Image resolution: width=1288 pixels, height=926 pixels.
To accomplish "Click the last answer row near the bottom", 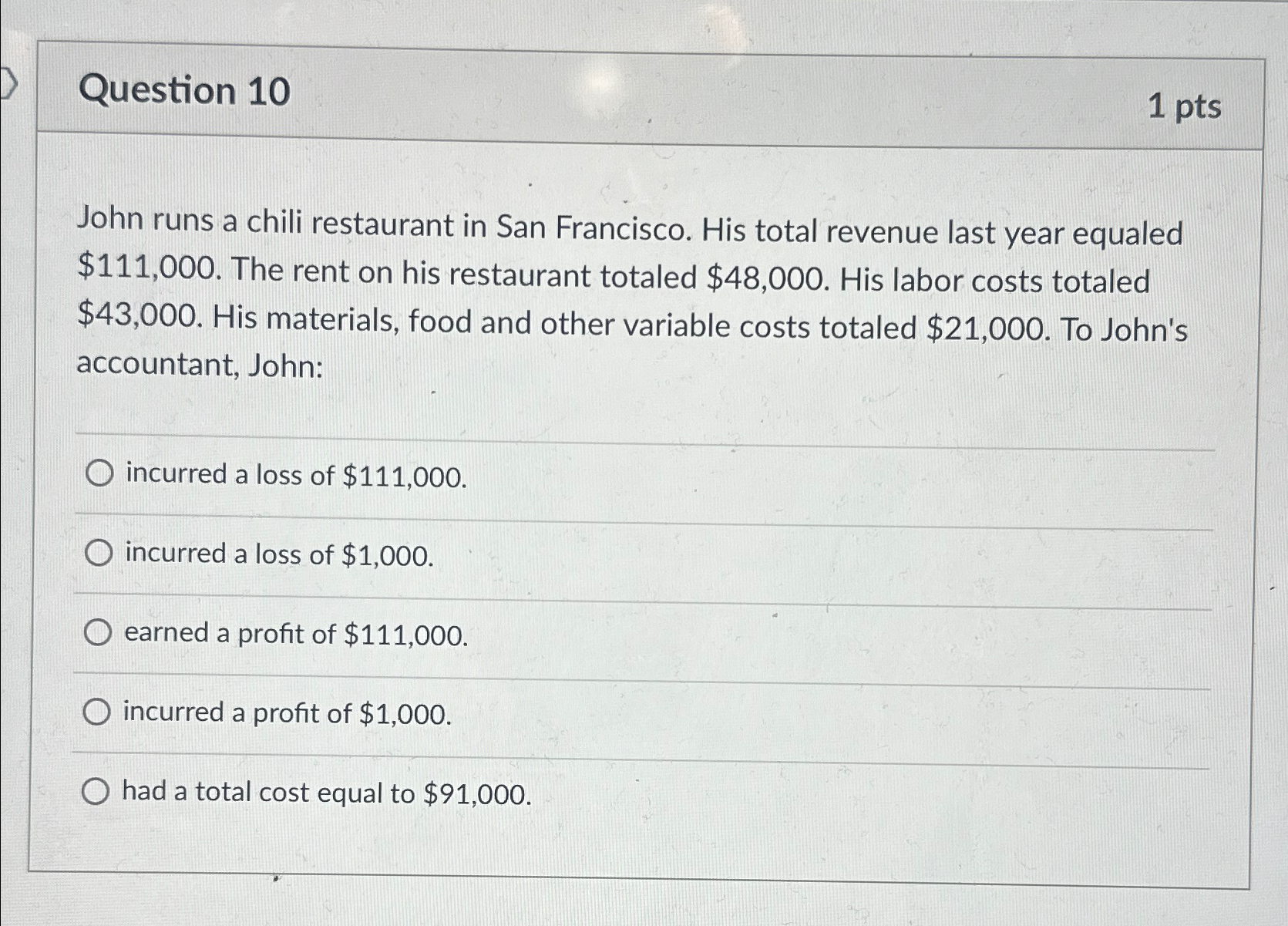I will pyautogui.click(x=617, y=793).
